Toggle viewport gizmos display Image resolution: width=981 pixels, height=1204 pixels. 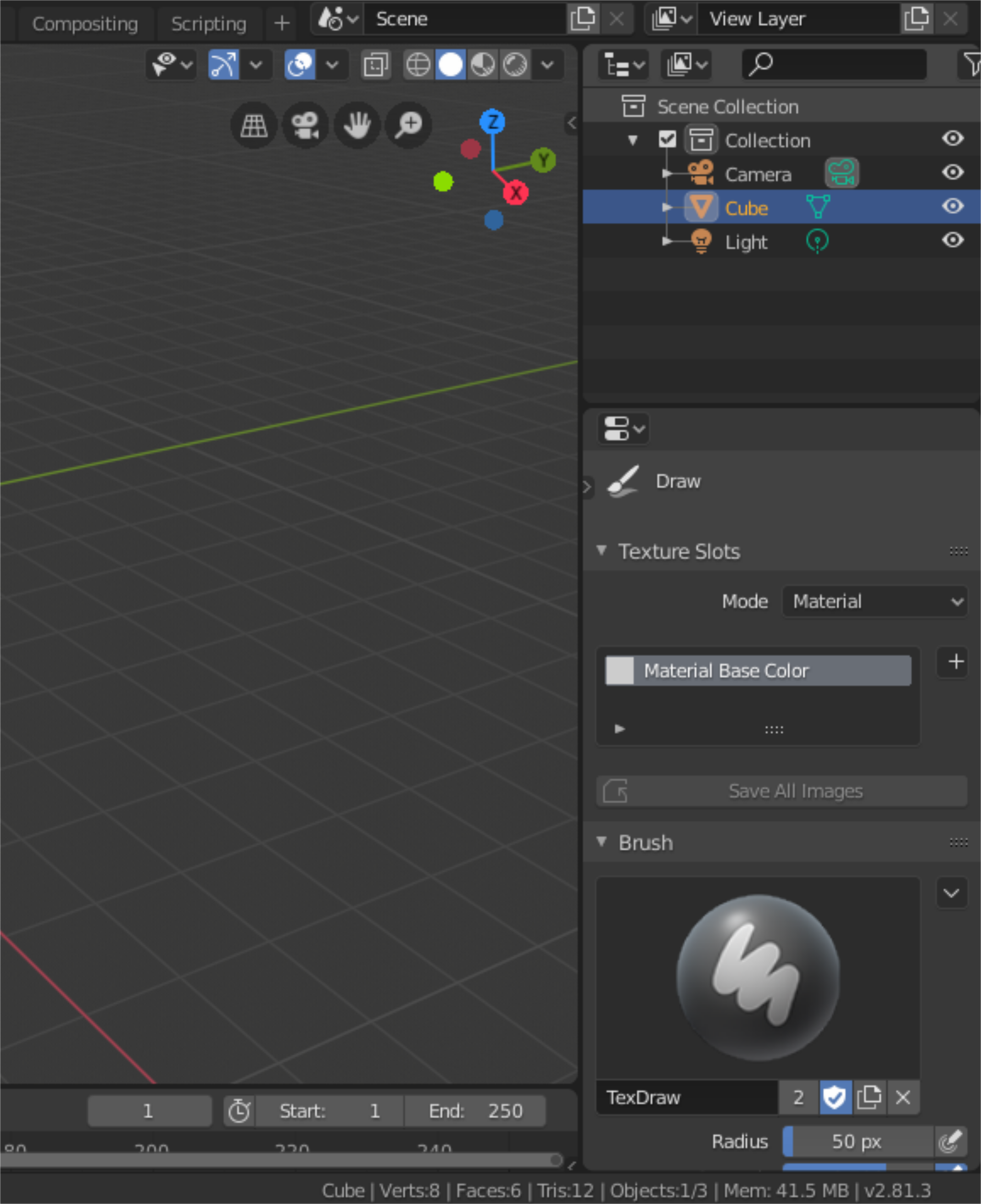click(x=224, y=64)
